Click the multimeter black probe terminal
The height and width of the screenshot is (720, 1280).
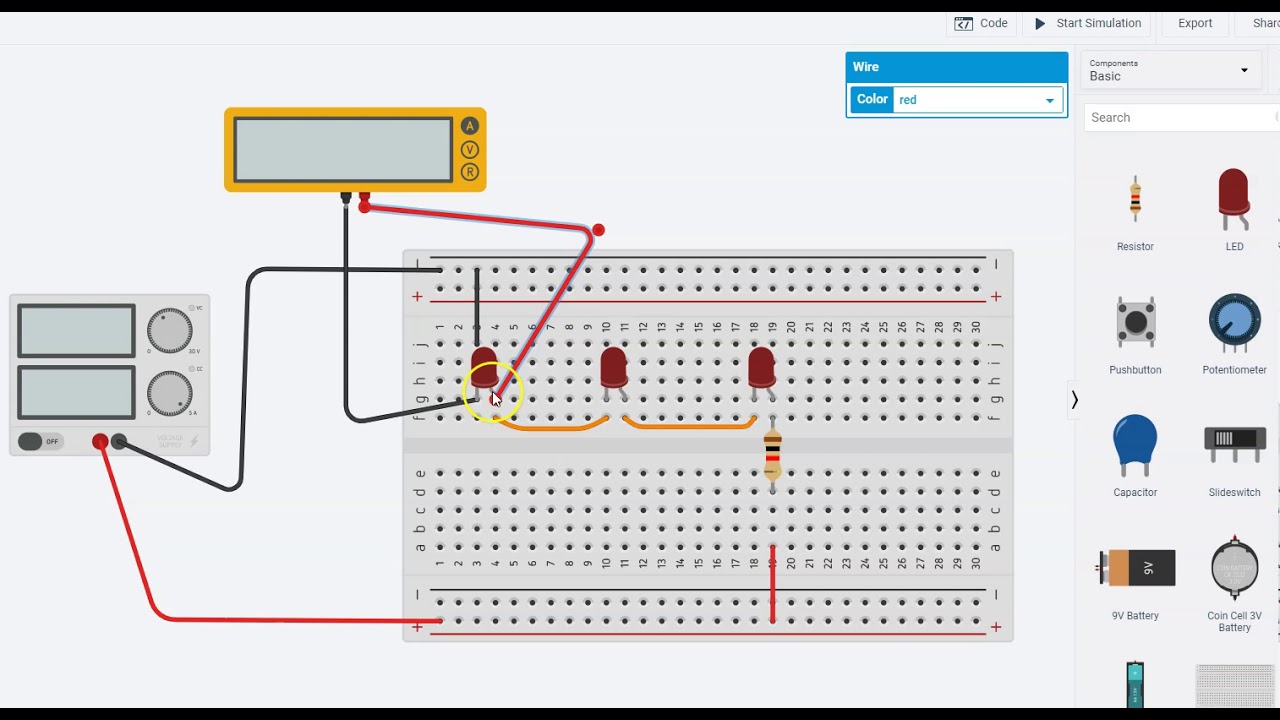pos(346,199)
